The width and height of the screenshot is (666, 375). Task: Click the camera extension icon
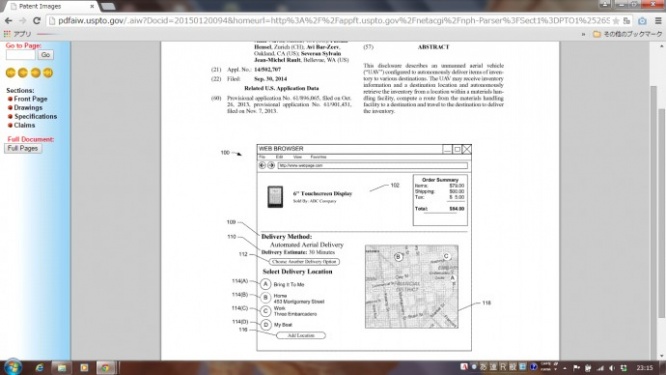pyautogui.click(x=642, y=20)
